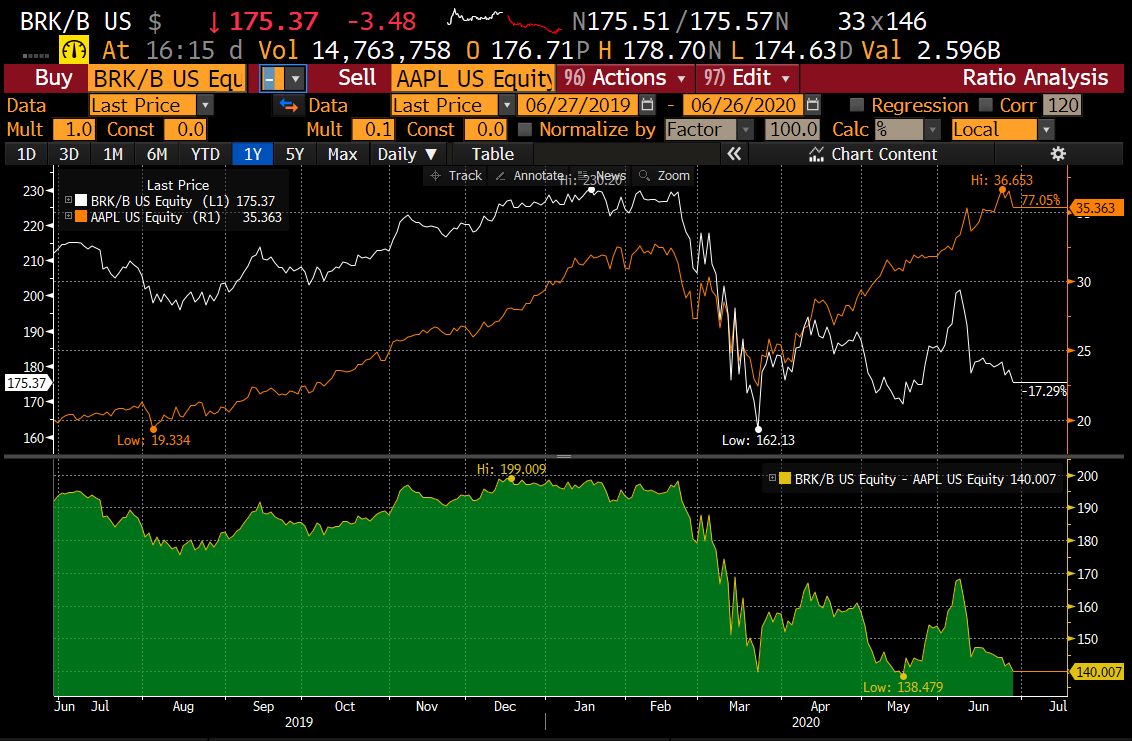This screenshot has height=741, width=1132.
Task: Click white BRK/B legend color swatch
Action: pyautogui.click(x=81, y=201)
